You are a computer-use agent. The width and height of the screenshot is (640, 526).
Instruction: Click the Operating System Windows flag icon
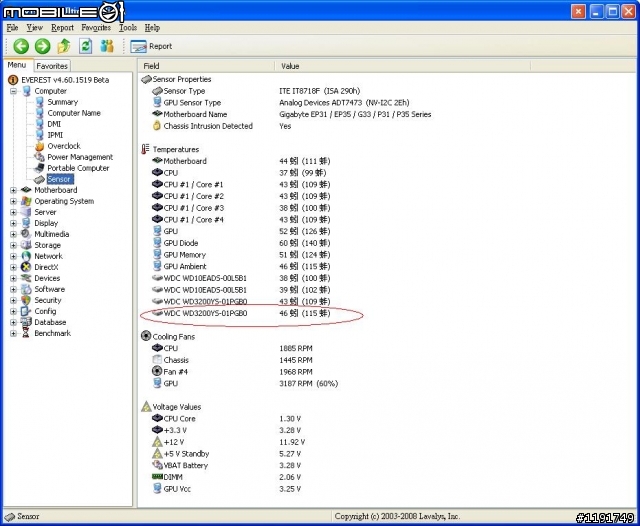[26, 201]
